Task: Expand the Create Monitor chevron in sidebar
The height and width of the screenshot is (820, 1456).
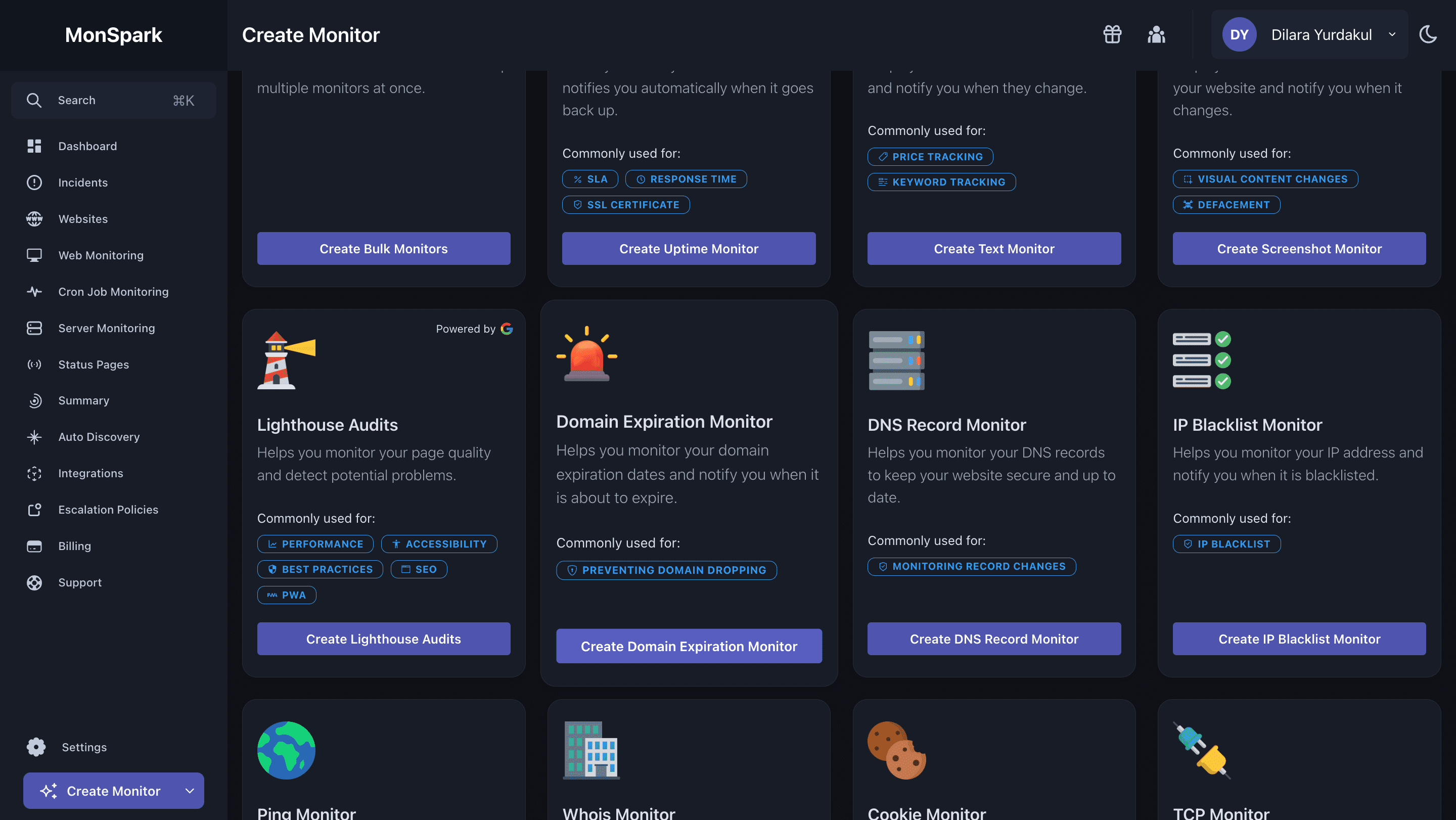Action: click(x=190, y=791)
